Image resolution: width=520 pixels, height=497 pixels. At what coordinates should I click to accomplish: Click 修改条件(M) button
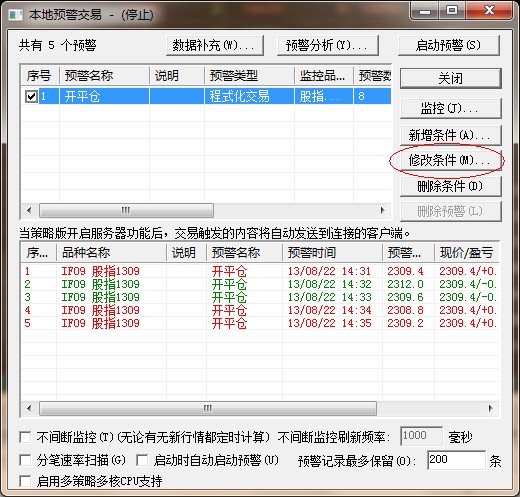pos(451,161)
